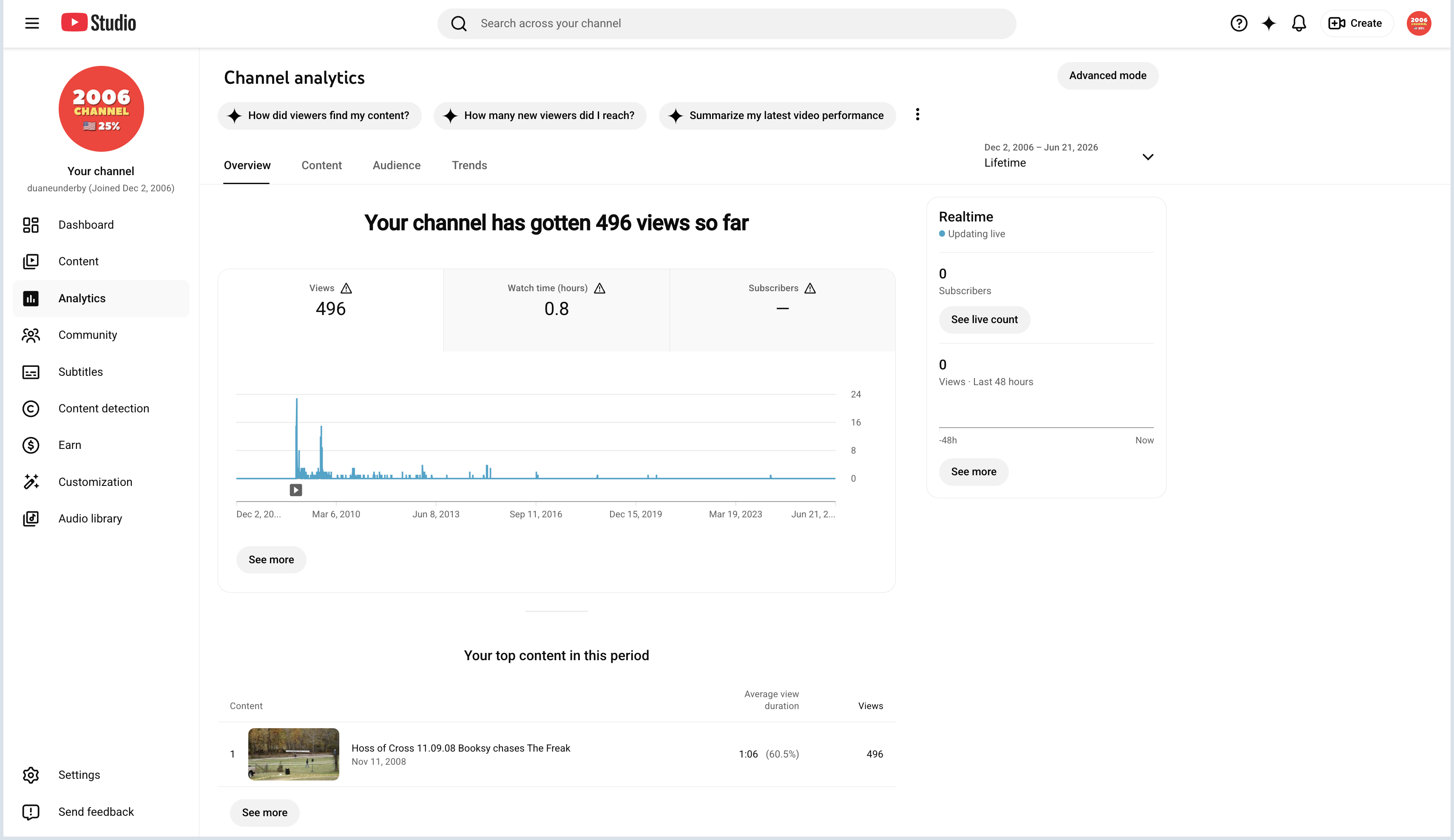Open Community in the sidebar
The image size is (1454, 840).
point(101,335)
